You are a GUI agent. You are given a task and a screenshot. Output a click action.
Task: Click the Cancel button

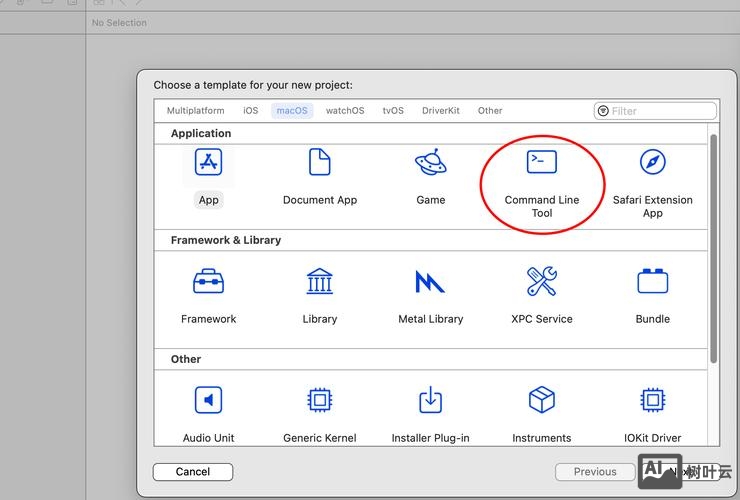[193, 472]
